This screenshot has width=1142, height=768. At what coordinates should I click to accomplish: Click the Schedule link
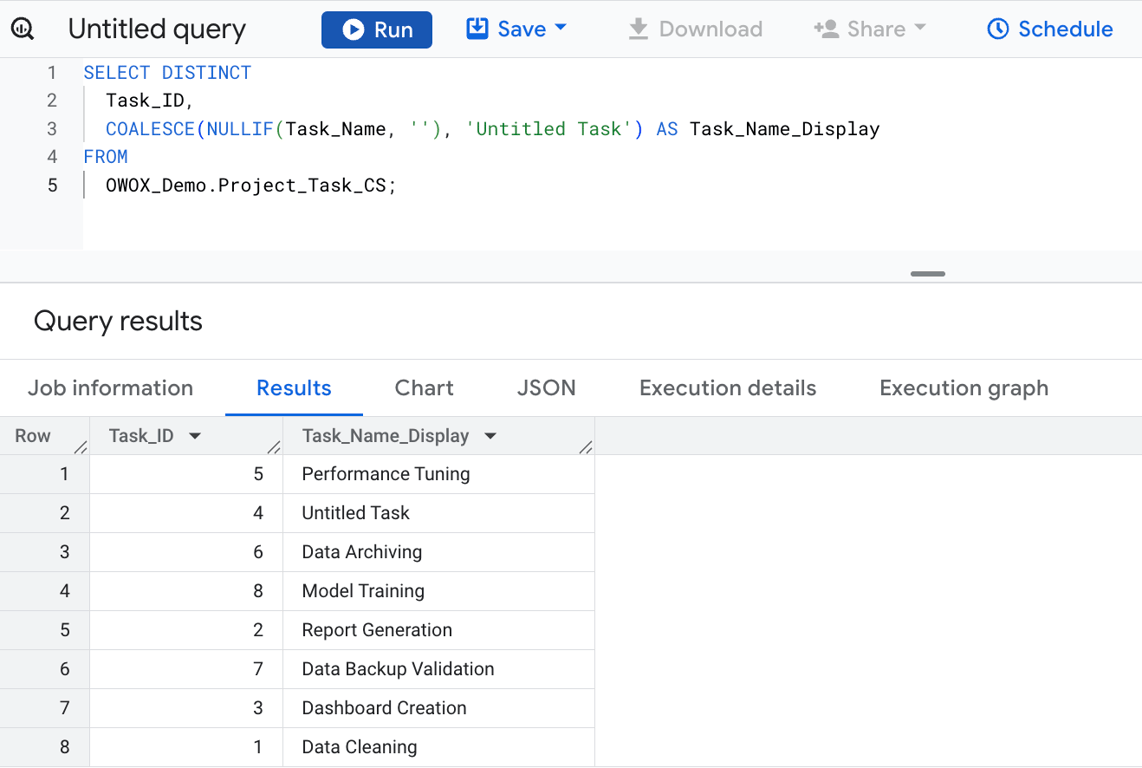pyautogui.click(x=1050, y=29)
